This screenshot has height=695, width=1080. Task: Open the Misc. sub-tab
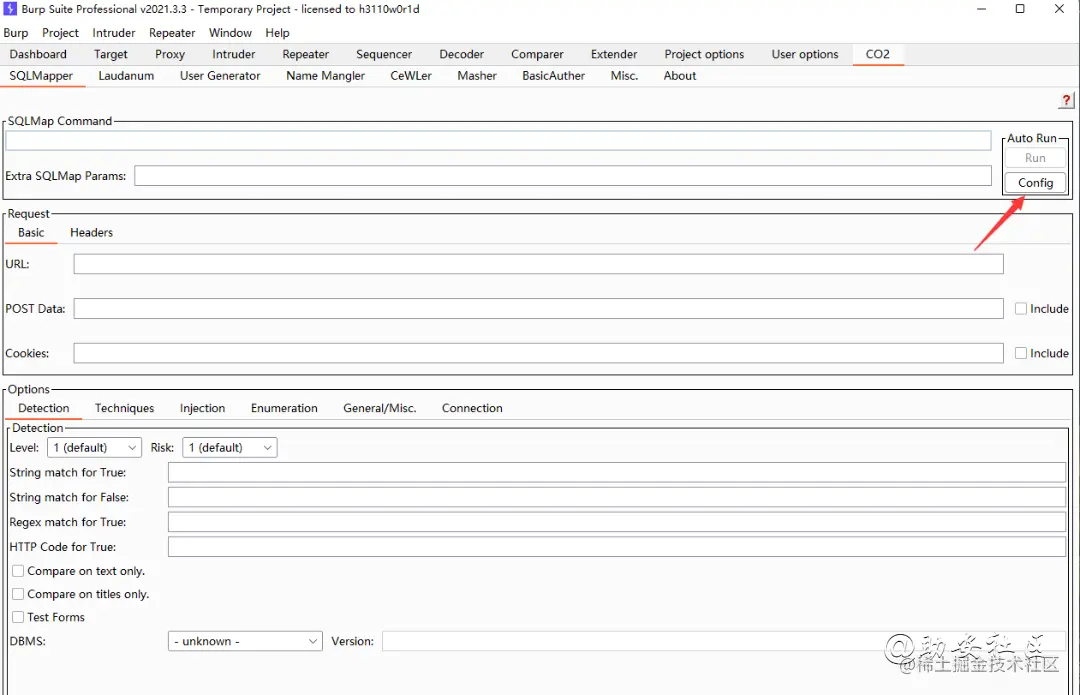pyautogui.click(x=624, y=76)
